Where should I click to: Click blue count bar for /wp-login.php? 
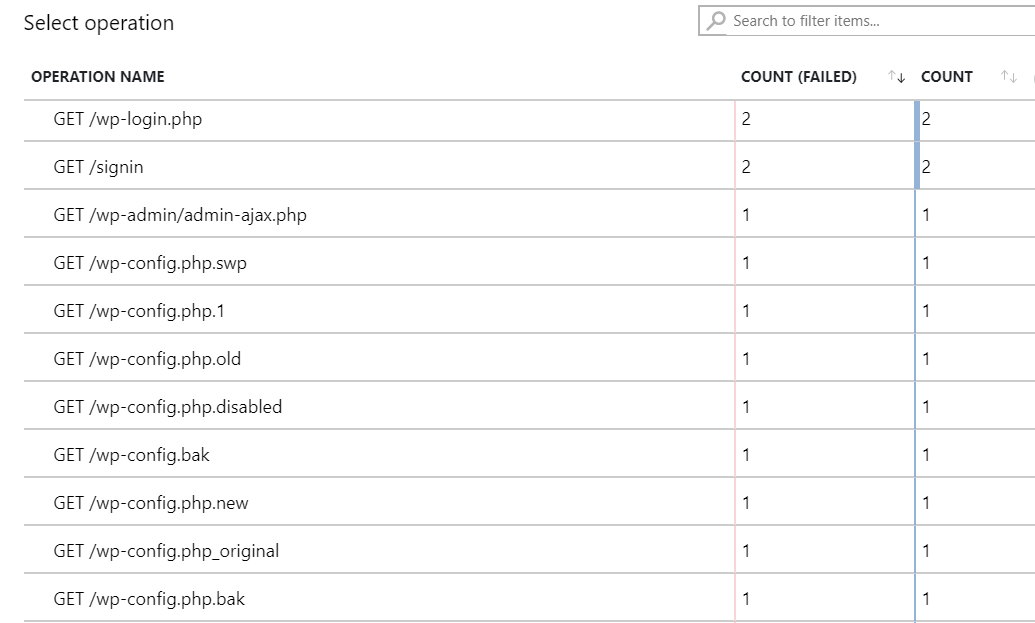pyautogui.click(x=917, y=120)
